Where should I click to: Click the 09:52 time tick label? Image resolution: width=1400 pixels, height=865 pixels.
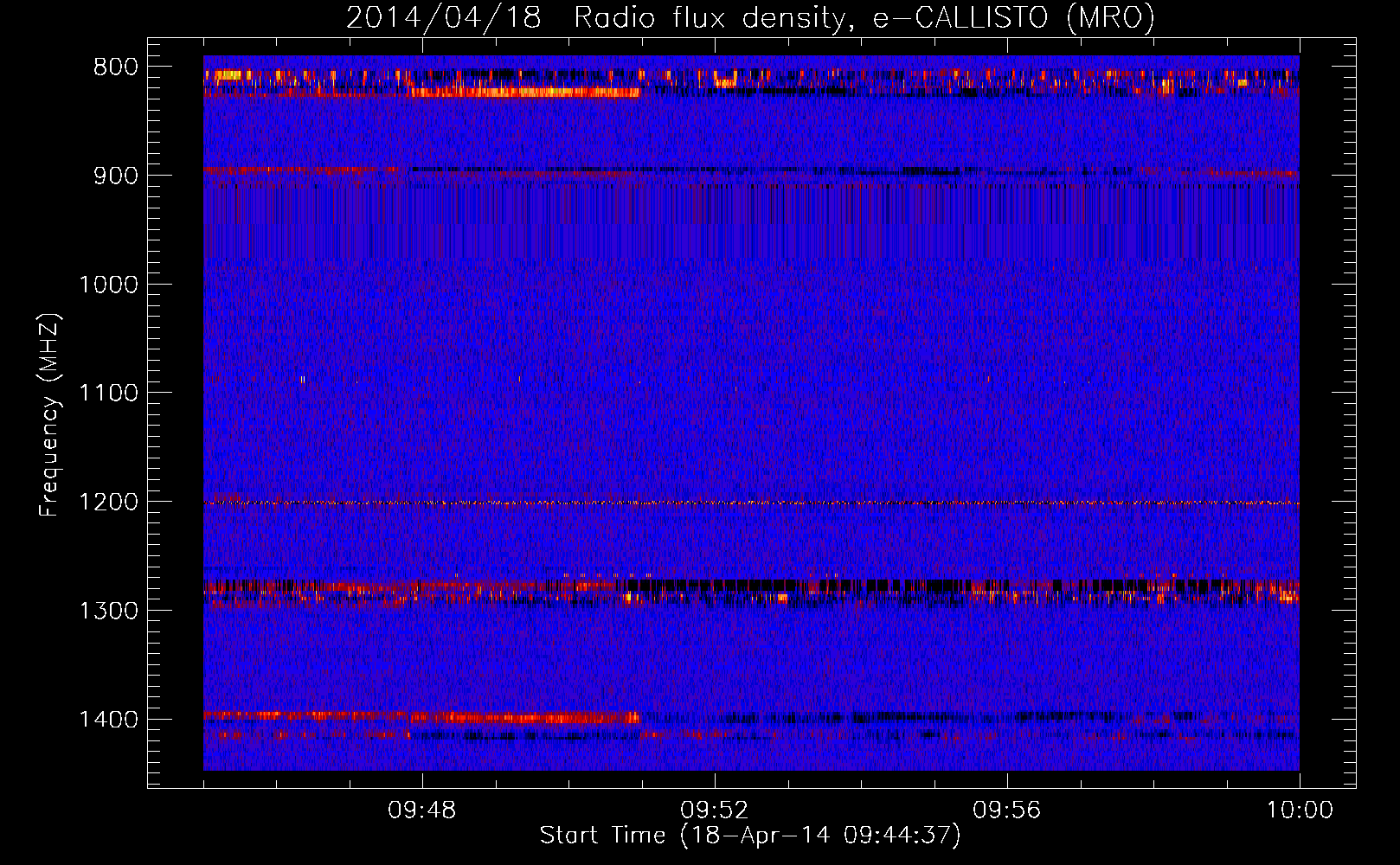[x=715, y=811]
